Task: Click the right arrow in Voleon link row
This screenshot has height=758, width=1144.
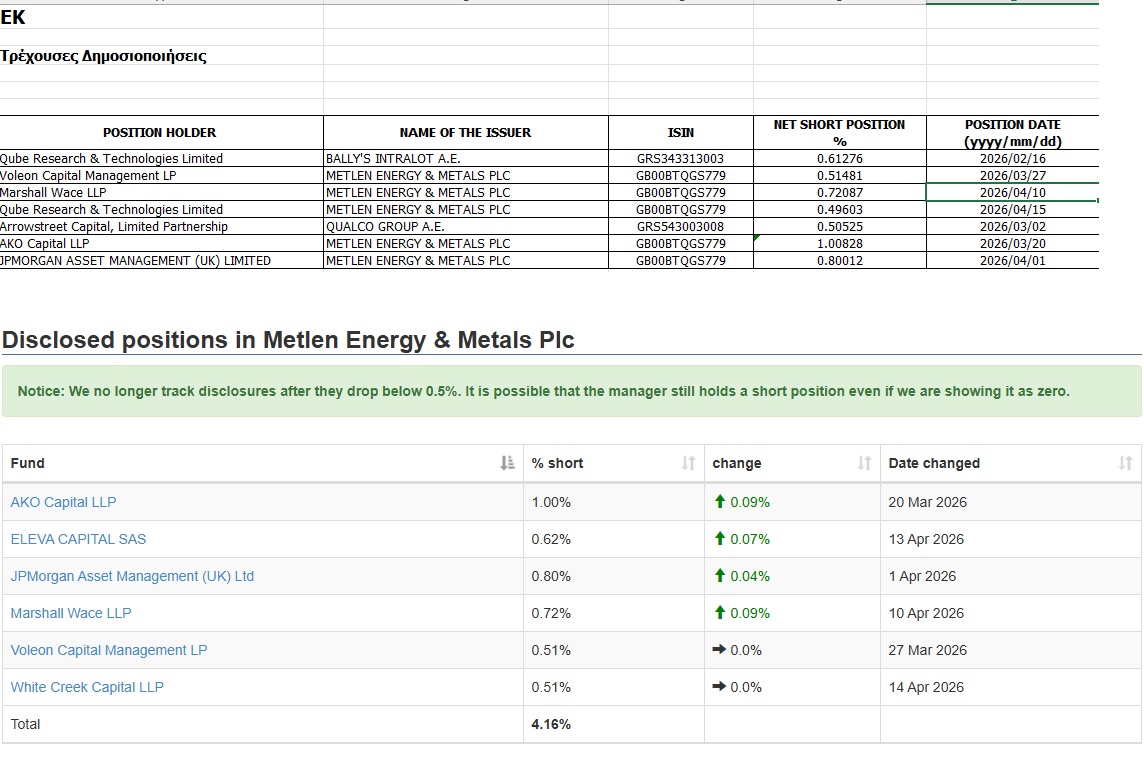Action: pyautogui.click(x=719, y=650)
